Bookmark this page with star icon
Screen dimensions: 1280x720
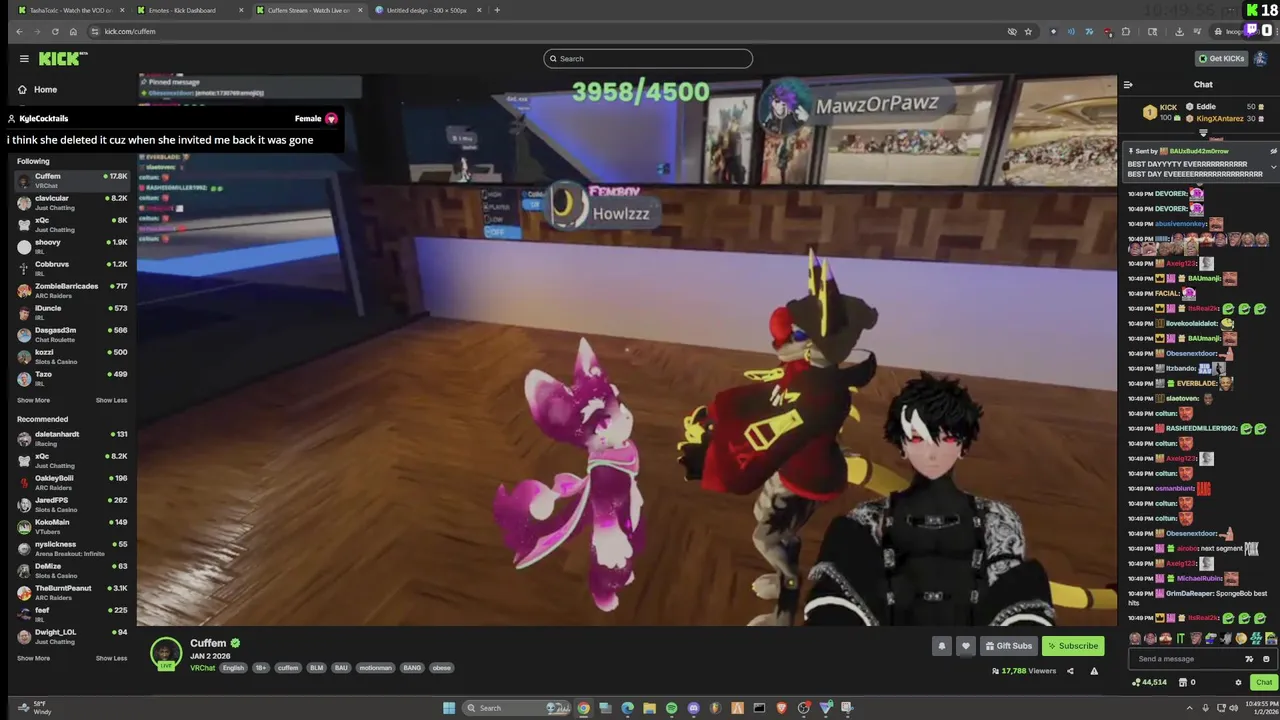coord(1030,31)
